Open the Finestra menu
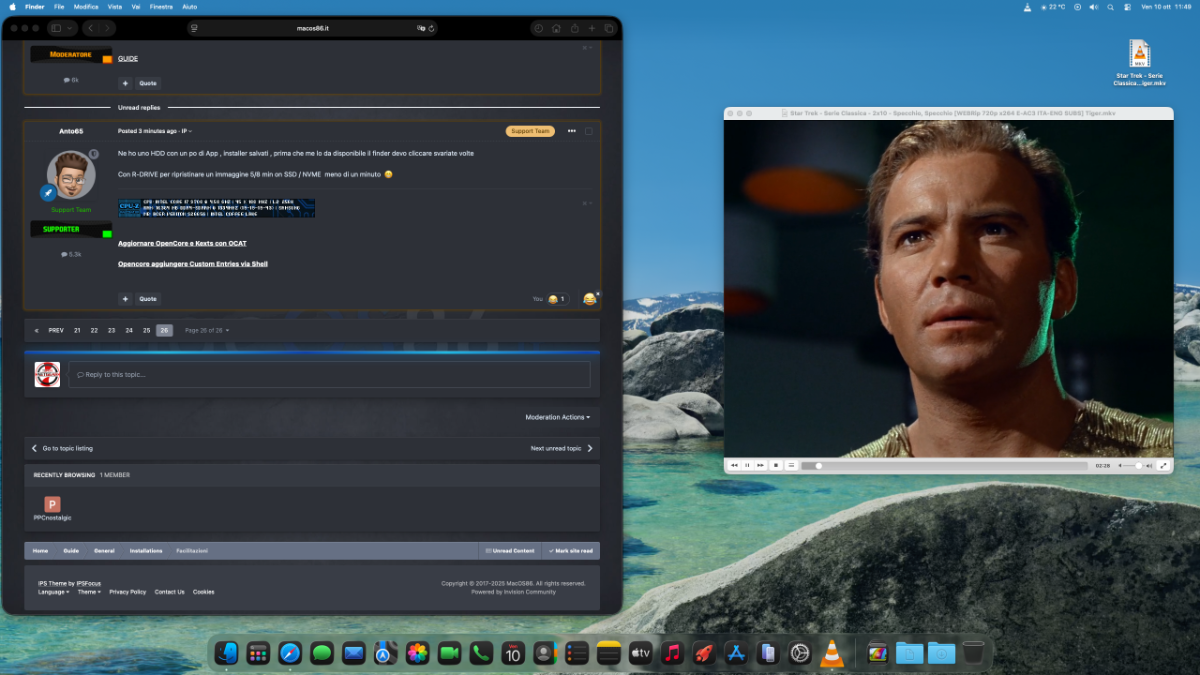This screenshot has width=1200, height=675. tap(160, 6)
